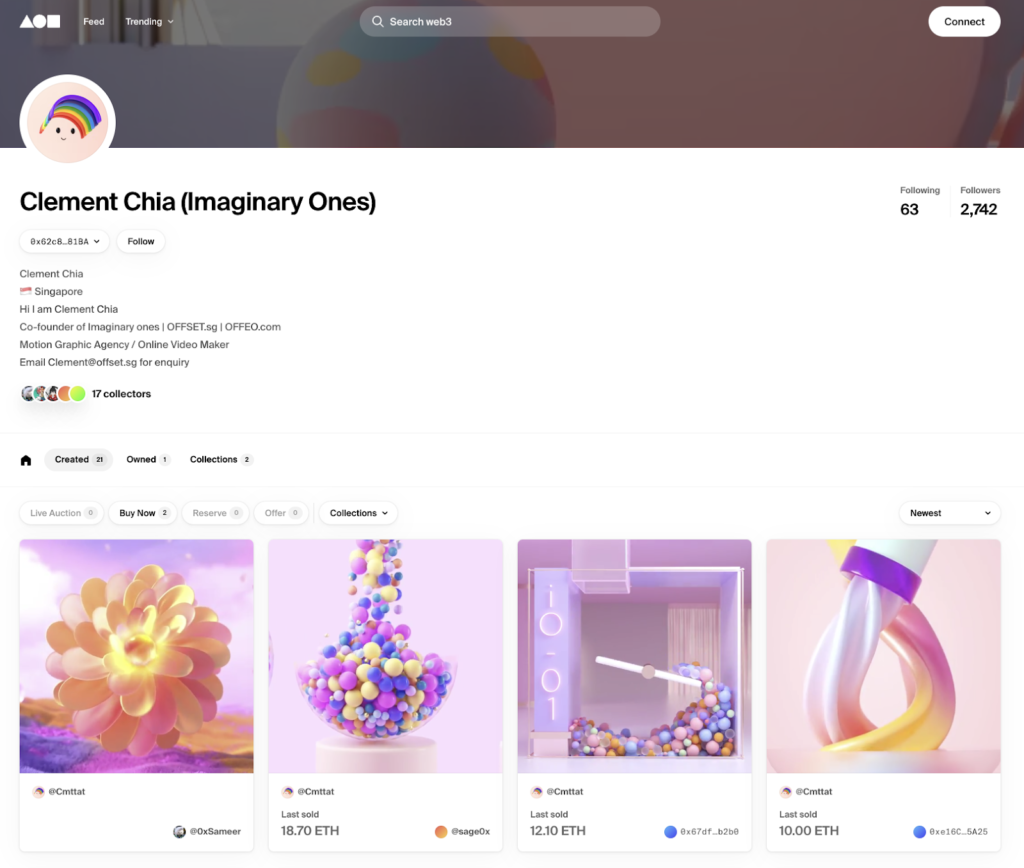
Task: Open the Collections filter dropdown
Action: 358,513
